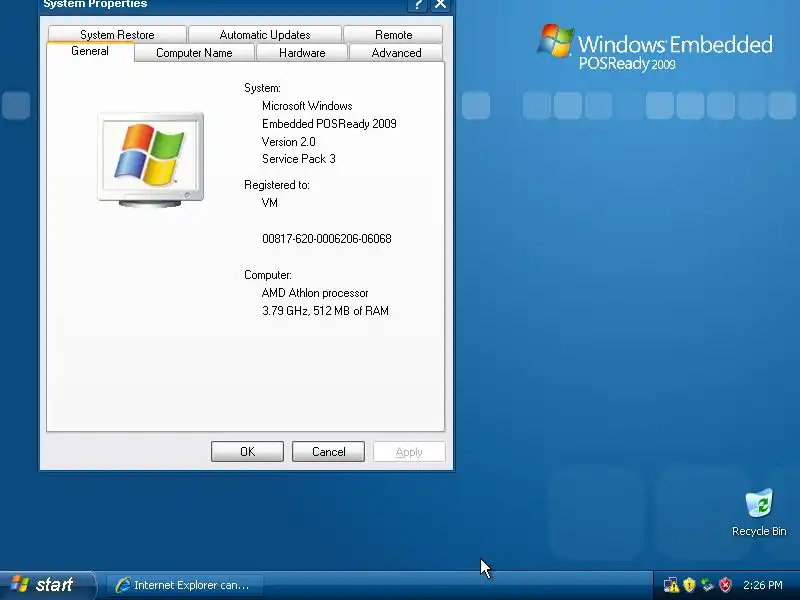Click the '3.79 GHz, 512 MB of RAM' line

tap(325, 311)
